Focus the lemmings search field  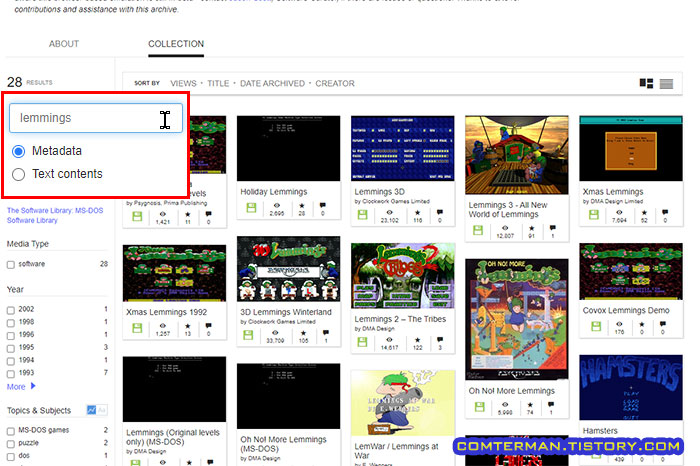pyautogui.click(x=96, y=118)
